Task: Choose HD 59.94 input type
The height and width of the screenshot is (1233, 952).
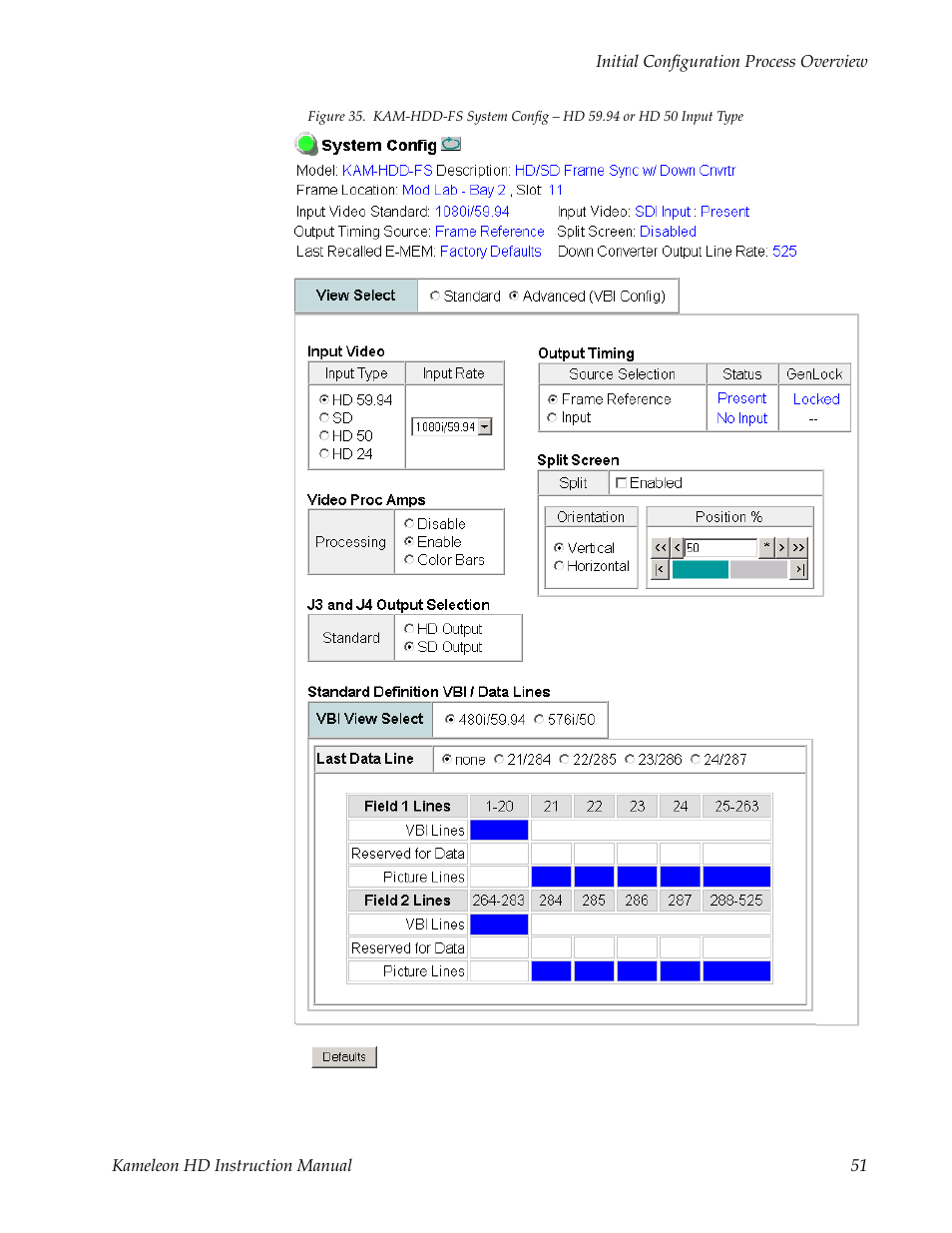Action: coord(324,399)
